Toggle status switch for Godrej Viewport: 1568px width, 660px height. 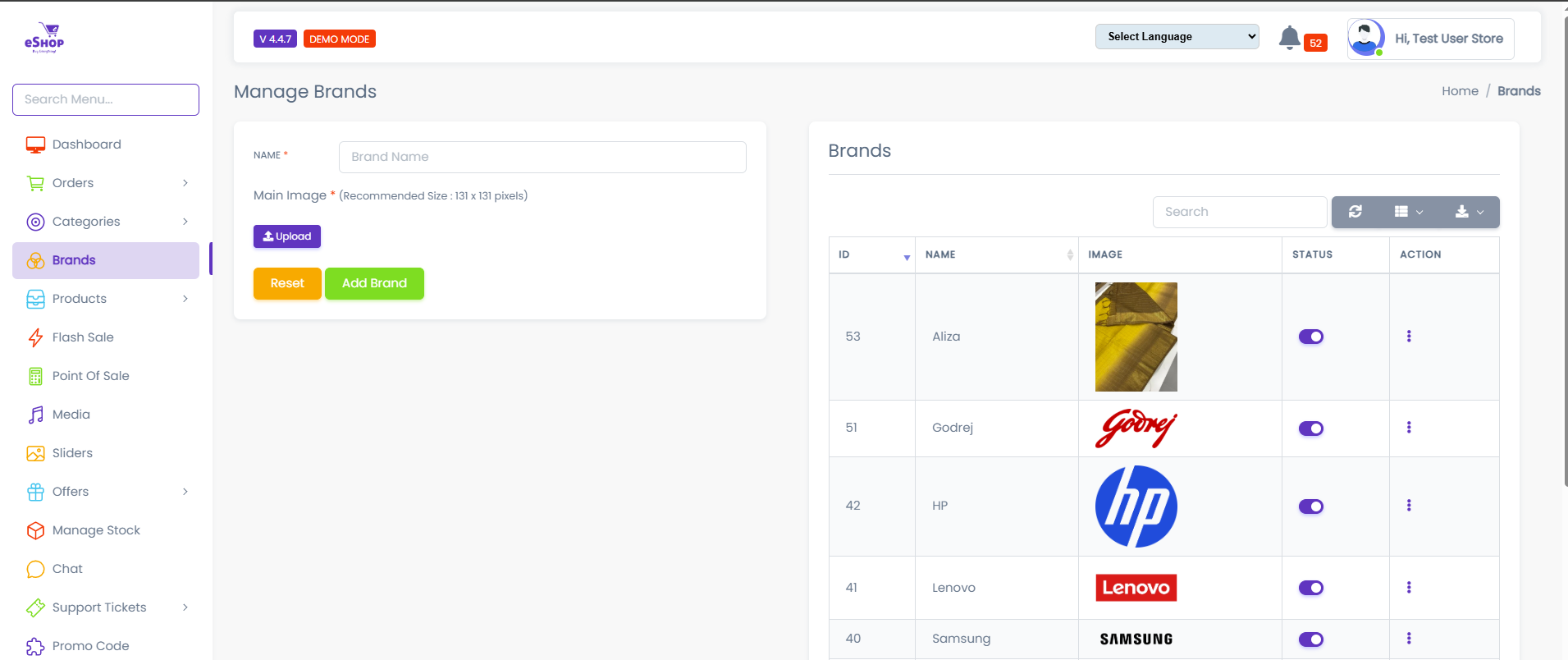[1310, 429]
